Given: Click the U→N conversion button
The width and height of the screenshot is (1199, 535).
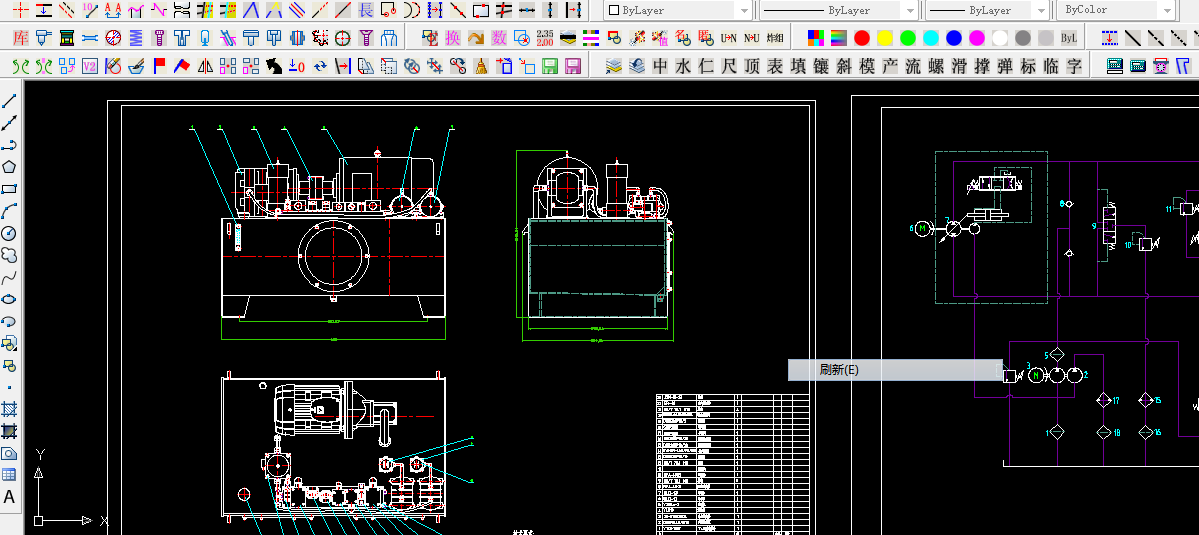Looking at the screenshot, I should pos(729,37).
